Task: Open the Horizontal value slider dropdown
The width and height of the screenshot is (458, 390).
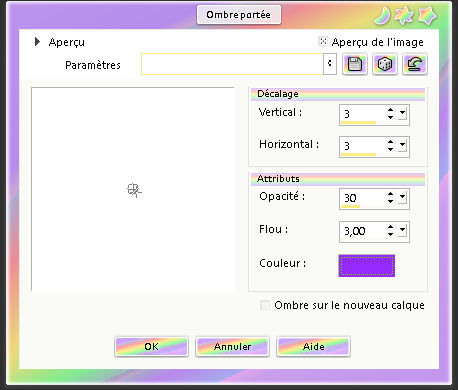Action: (x=402, y=145)
